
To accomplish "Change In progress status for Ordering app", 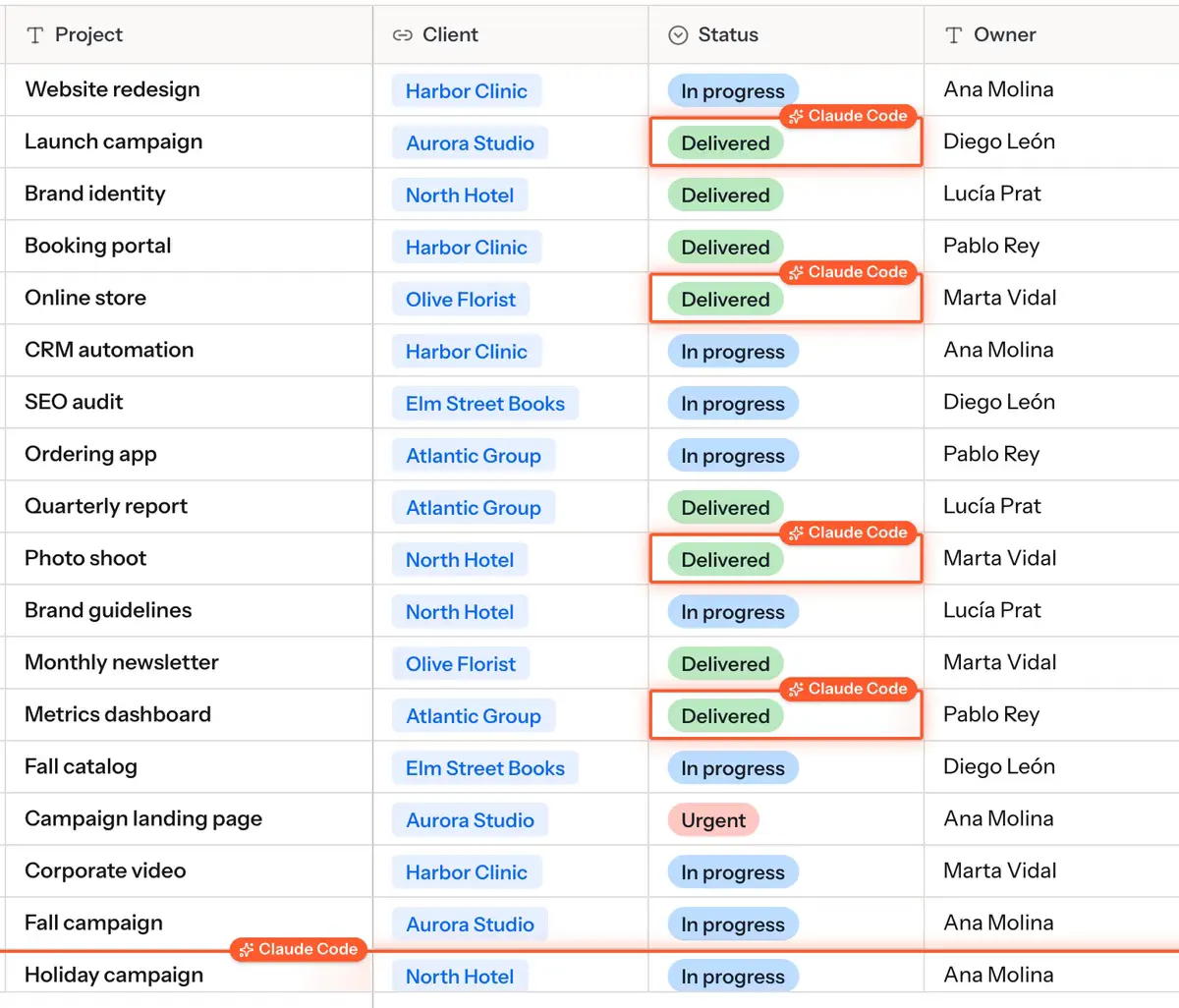I will coord(733,456).
